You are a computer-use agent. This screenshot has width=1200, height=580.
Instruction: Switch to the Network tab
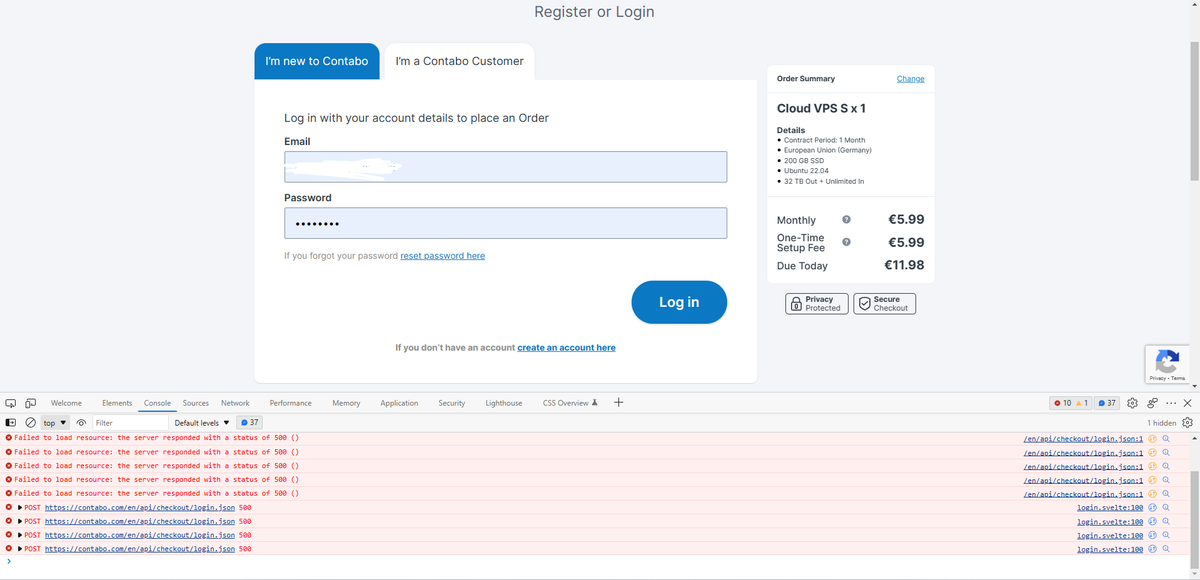coord(235,403)
